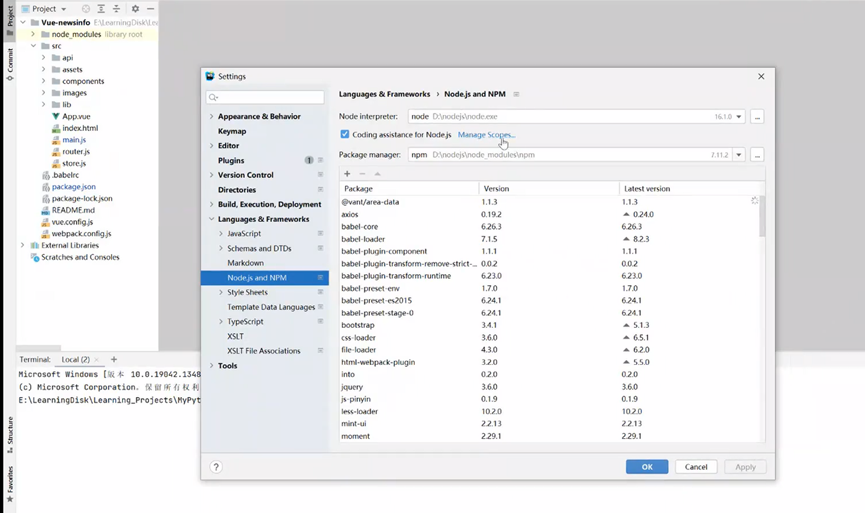This screenshot has width=865, height=513.
Task: Open the help question mark icon
Action: [216, 467]
